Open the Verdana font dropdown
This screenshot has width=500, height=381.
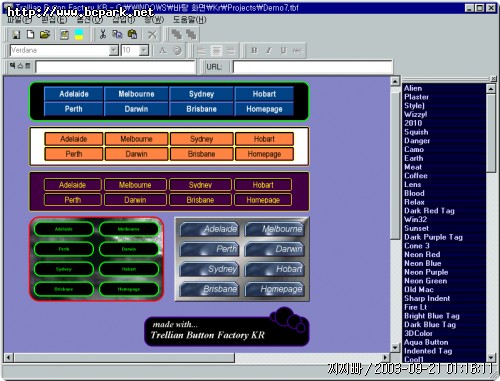(114, 50)
